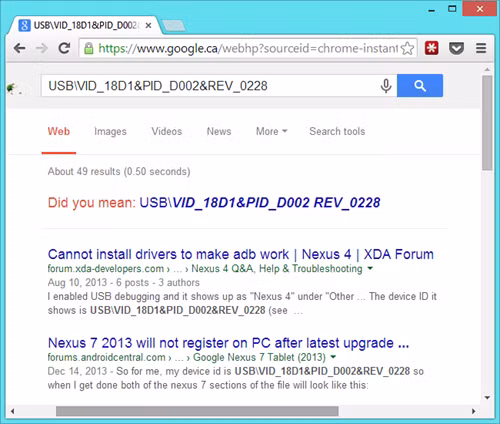Close the USB\VID_18D1 browser tab
This screenshot has height=424, width=500.
149,26
